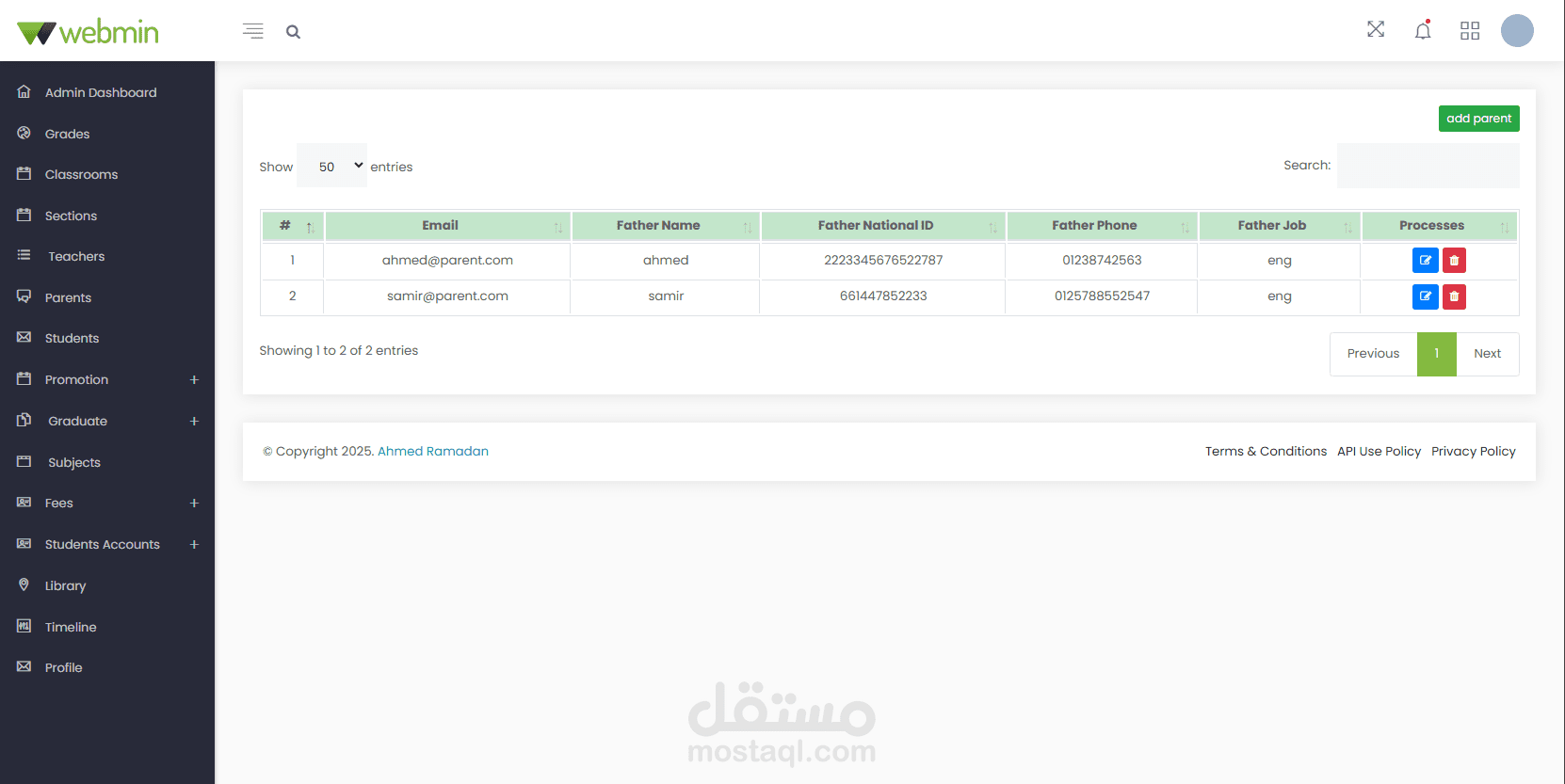Sort table by Father Name header

(x=665, y=226)
